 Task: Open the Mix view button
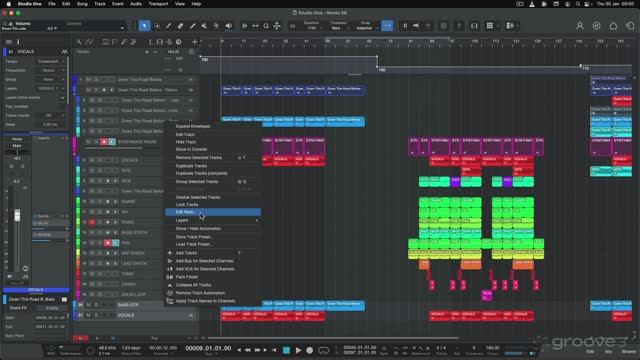(608, 351)
